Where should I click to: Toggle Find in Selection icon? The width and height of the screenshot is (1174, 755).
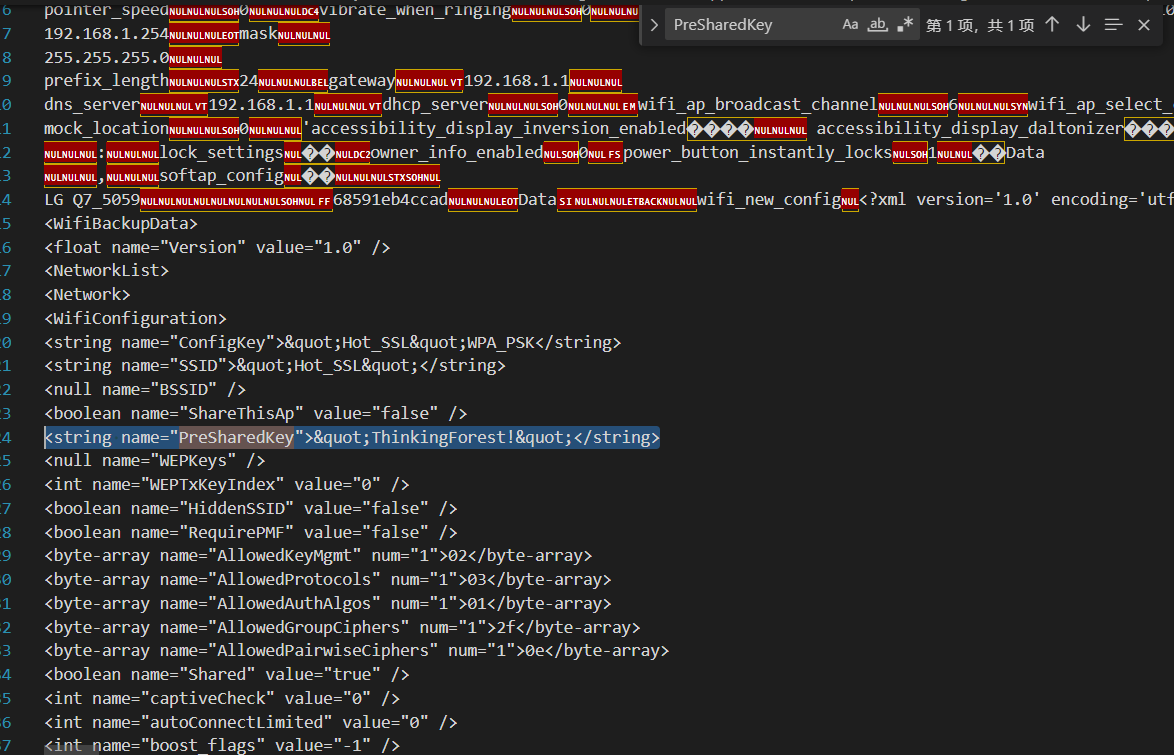point(1113,25)
